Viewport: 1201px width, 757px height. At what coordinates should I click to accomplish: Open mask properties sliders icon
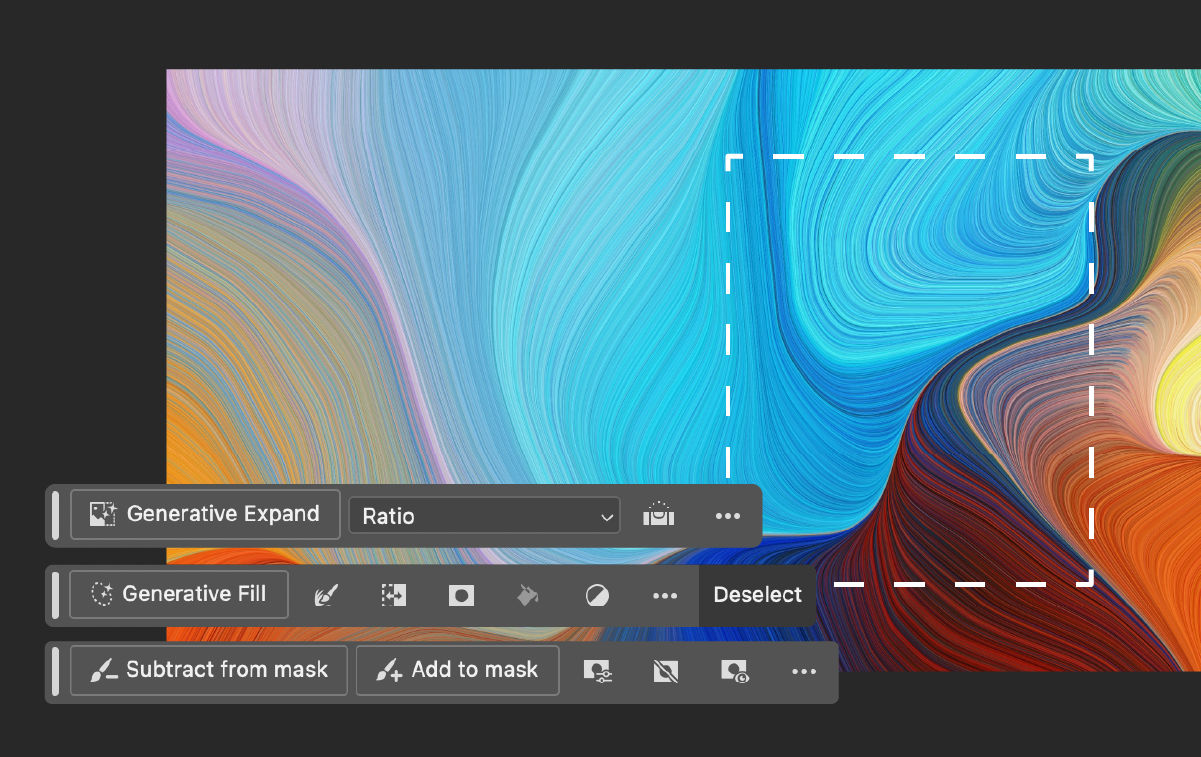click(597, 671)
